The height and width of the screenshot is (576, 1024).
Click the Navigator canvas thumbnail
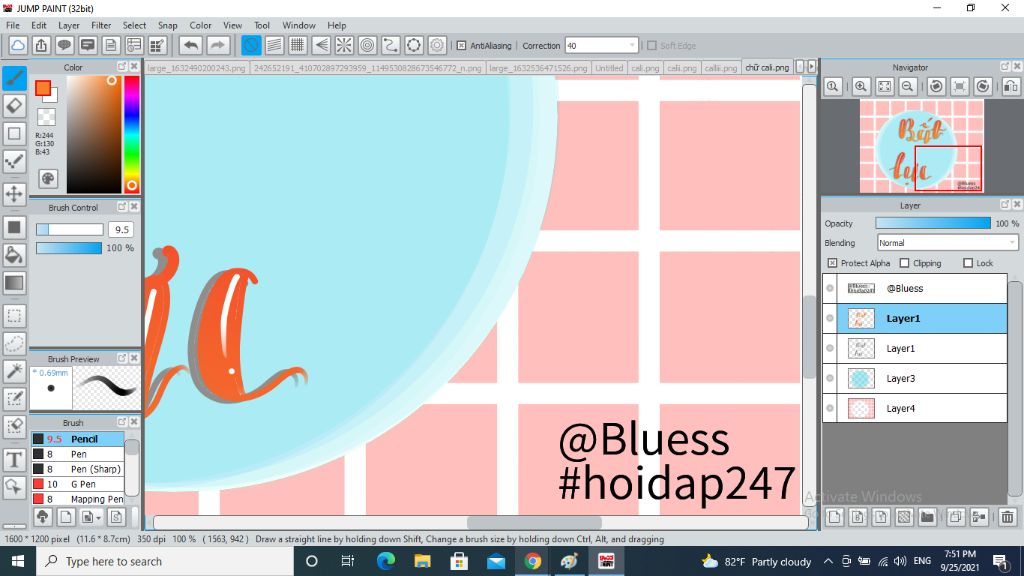[x=921, y=146]
